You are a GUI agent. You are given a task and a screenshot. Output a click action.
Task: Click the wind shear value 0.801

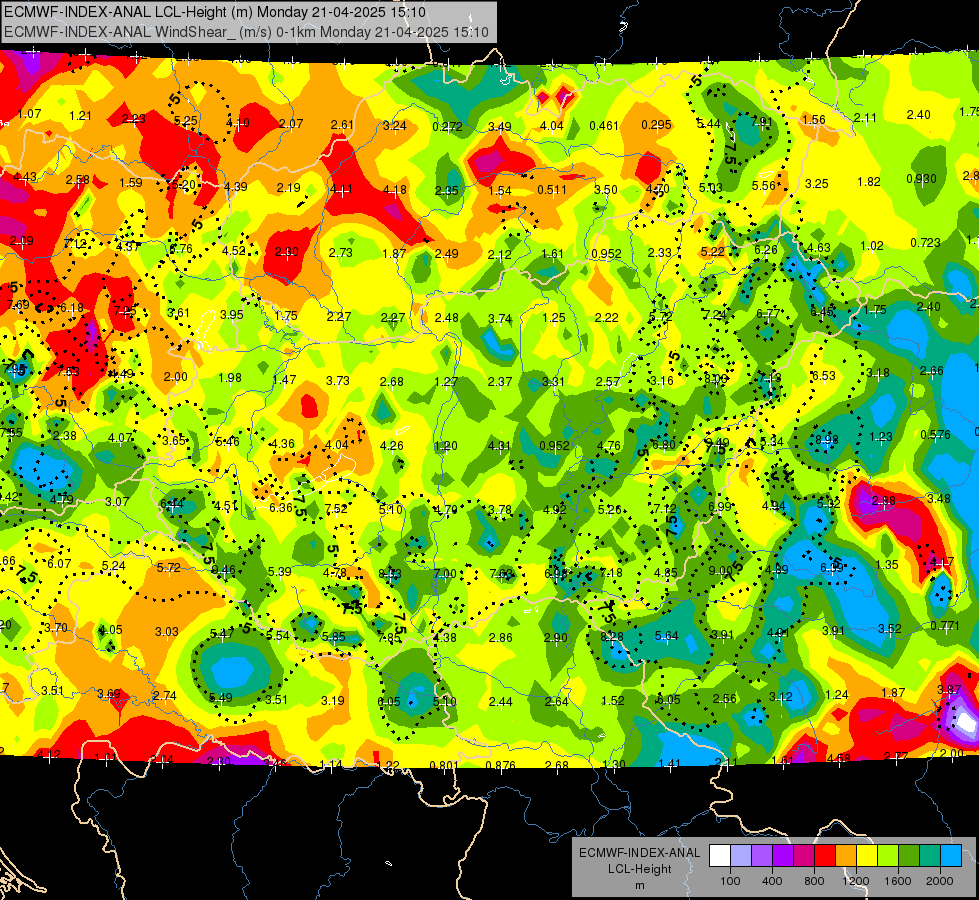point(445,765)
